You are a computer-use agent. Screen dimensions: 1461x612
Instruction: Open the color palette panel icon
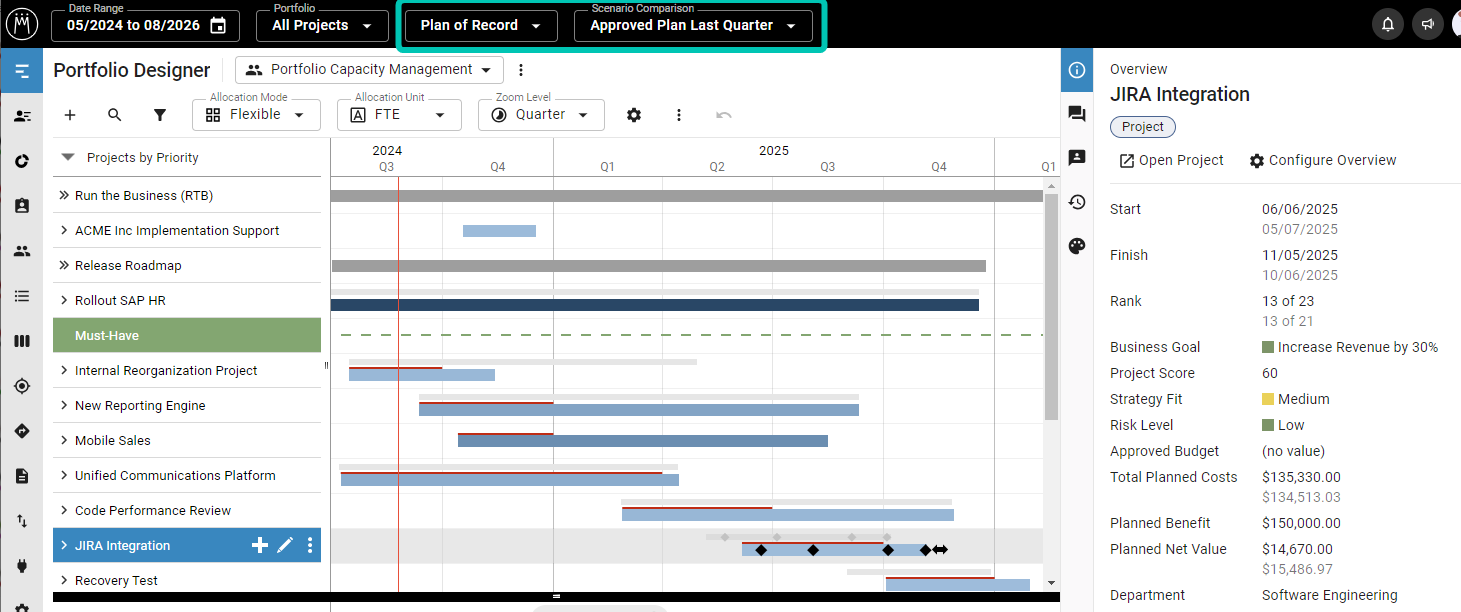tap(1077, 246)
